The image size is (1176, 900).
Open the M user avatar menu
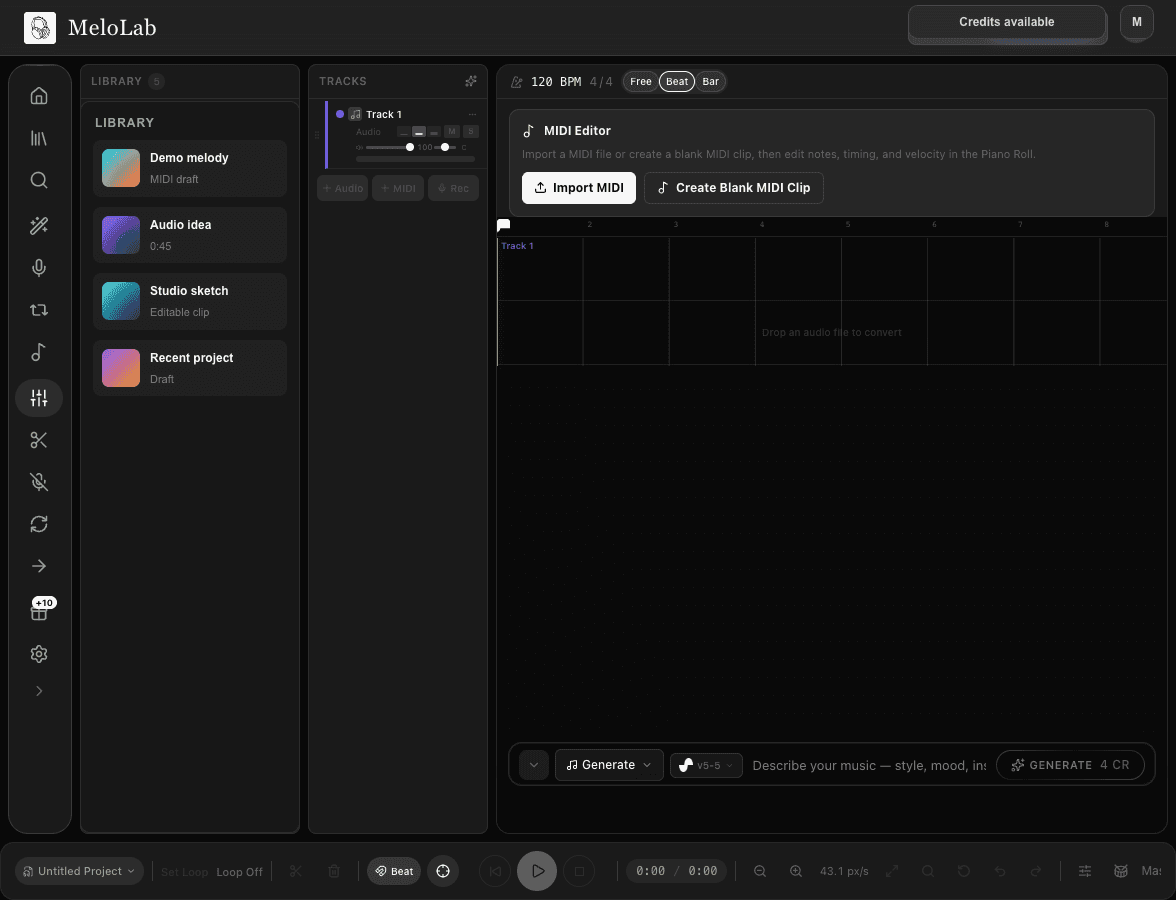[x=1136, y=22]
